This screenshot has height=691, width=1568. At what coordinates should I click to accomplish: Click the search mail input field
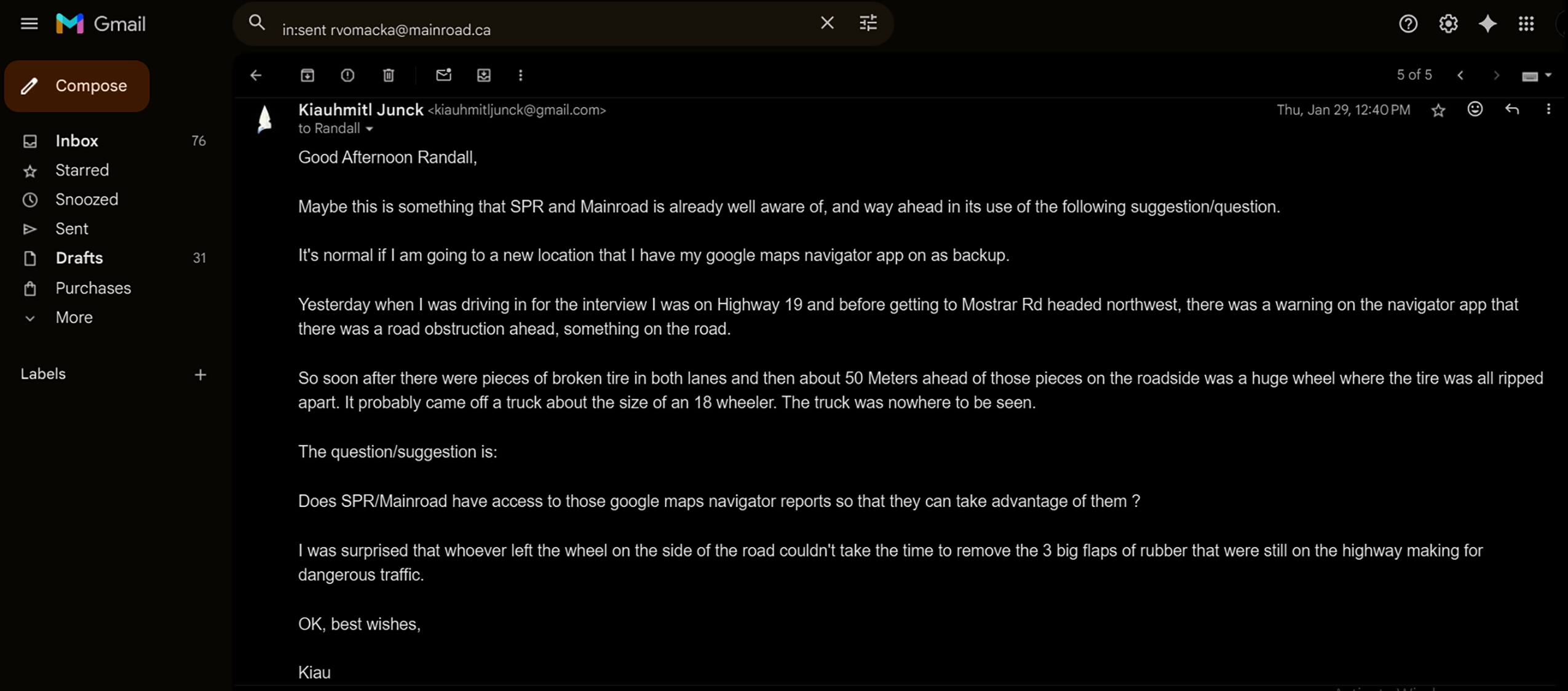point(541,30)
